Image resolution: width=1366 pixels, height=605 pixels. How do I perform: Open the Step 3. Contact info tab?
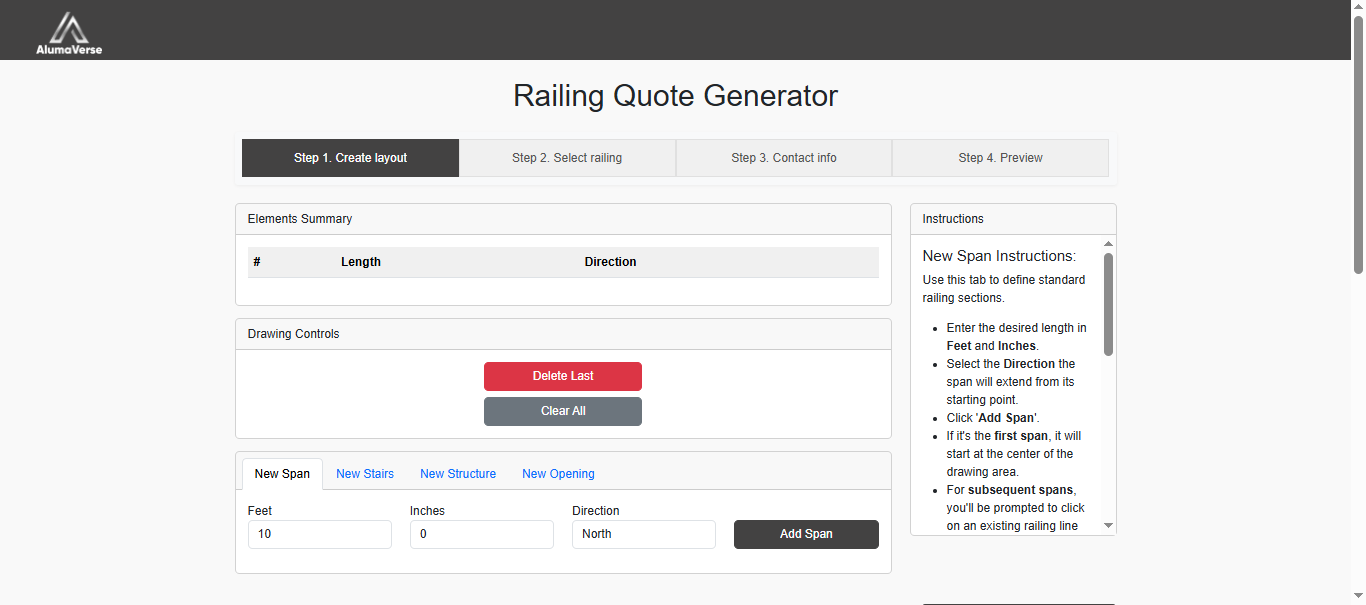[x=784, y=157]
